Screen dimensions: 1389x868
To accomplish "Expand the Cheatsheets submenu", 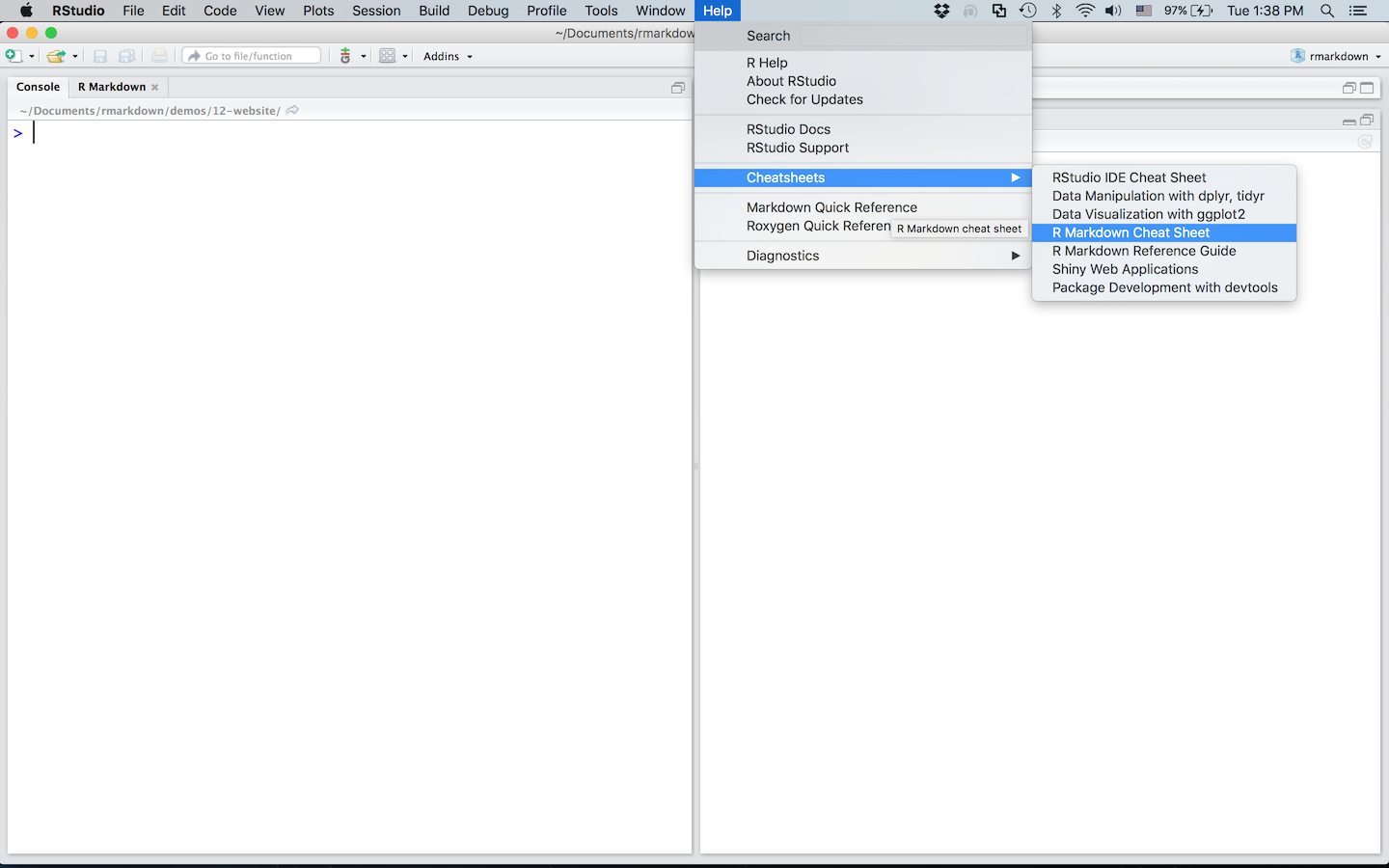I will click(x=863, y=177).
